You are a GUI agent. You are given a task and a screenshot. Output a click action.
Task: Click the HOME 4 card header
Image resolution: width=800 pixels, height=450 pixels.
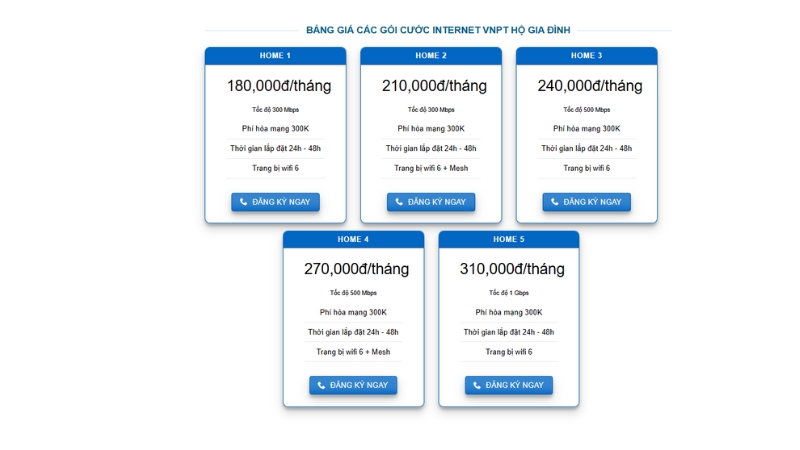354,239
